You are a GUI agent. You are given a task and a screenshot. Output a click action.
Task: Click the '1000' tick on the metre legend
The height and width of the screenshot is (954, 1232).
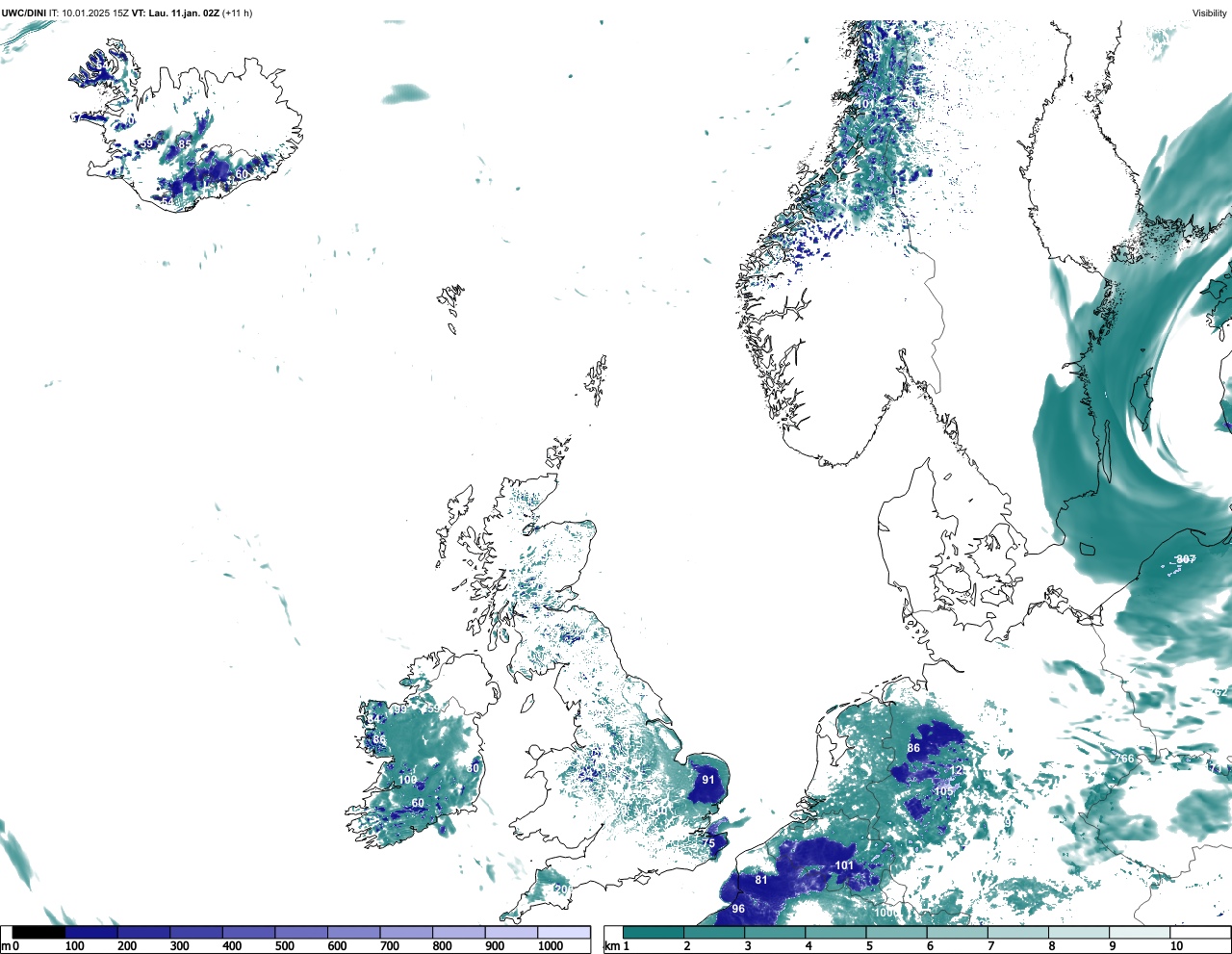(x=551, y=946)
